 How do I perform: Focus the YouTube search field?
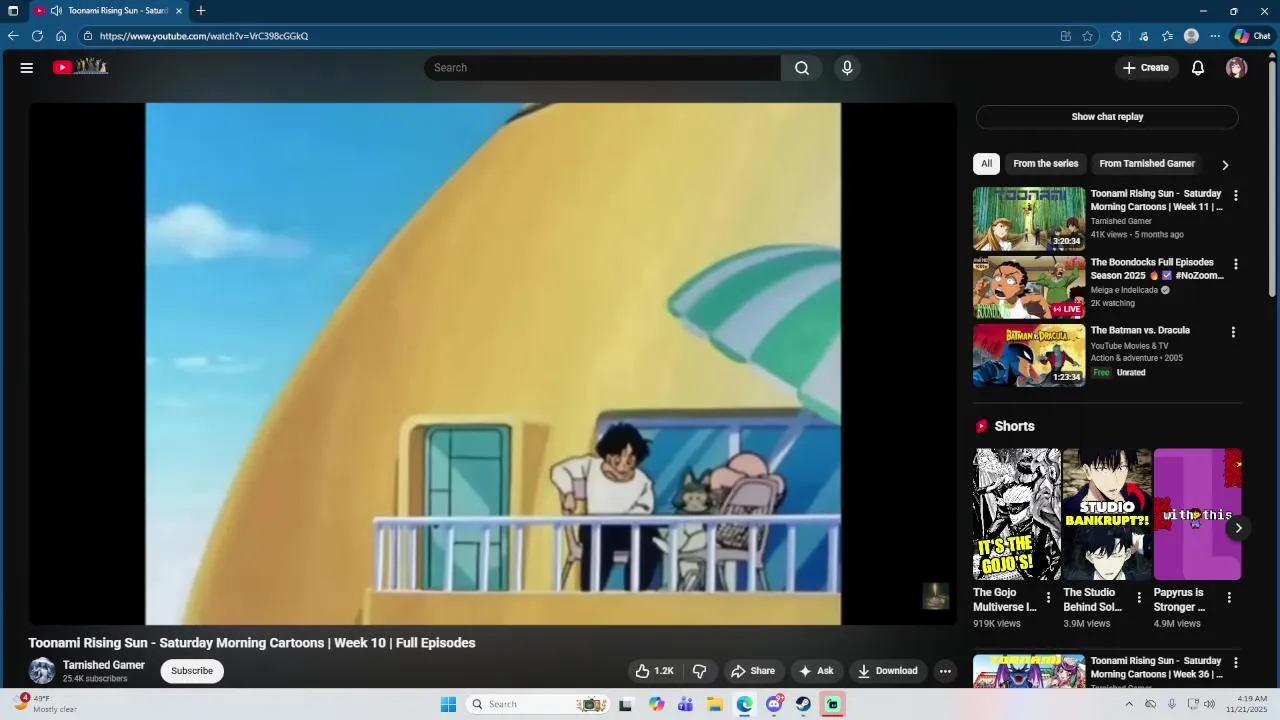click(x=602, y=68)
